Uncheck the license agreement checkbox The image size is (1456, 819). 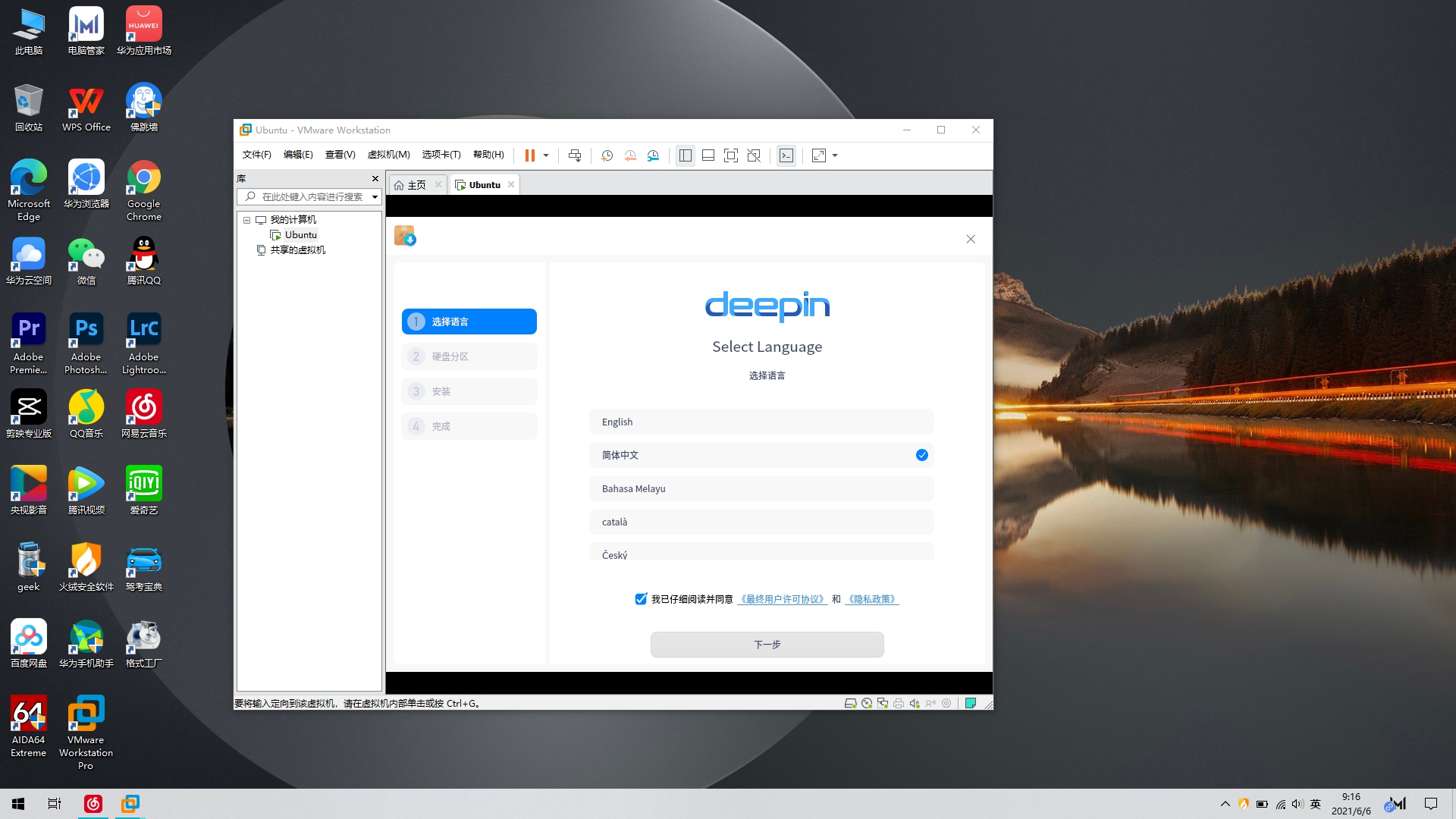click(641, 599)
